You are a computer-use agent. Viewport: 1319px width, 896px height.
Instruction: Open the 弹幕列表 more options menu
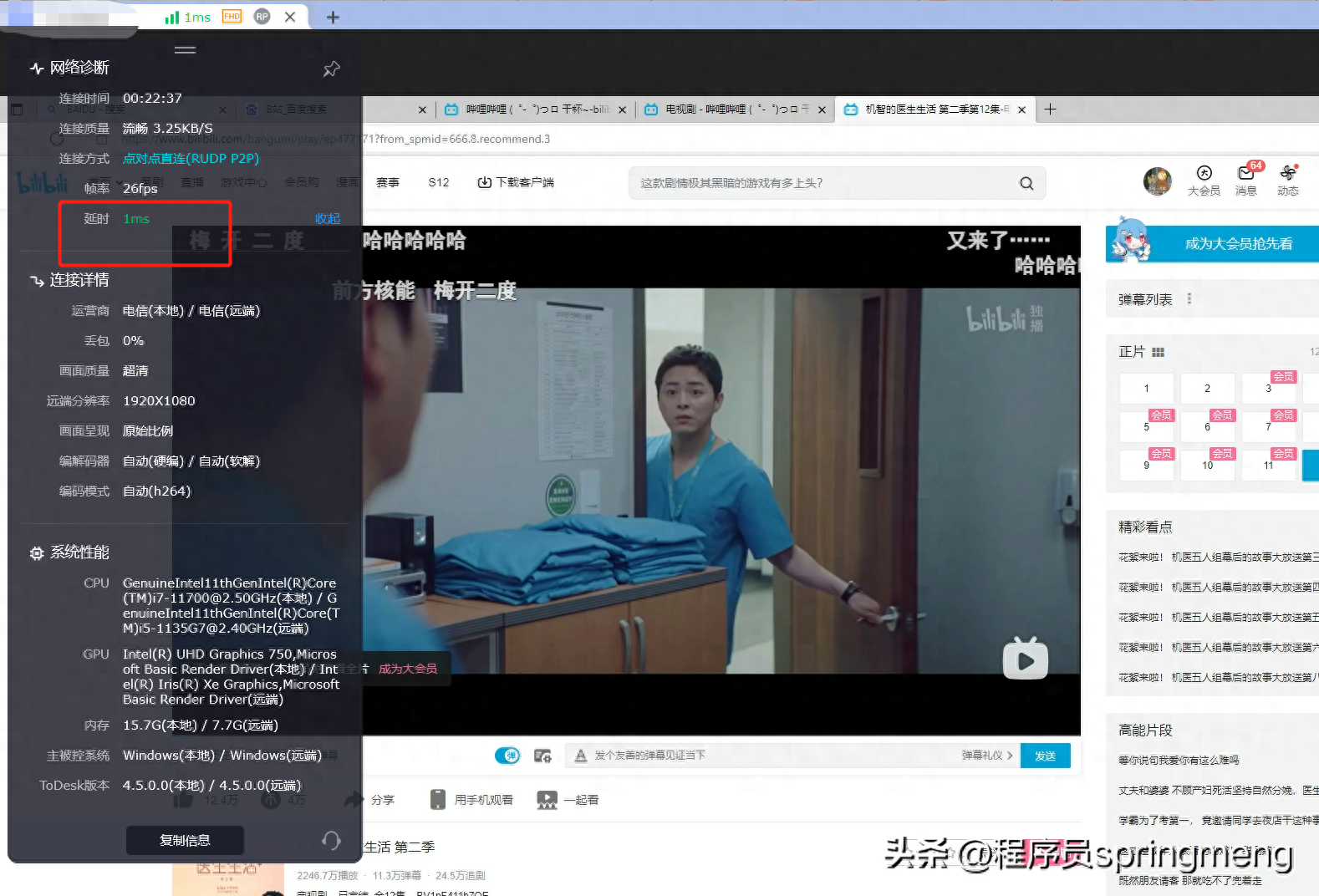click(x=1189, y=299)
